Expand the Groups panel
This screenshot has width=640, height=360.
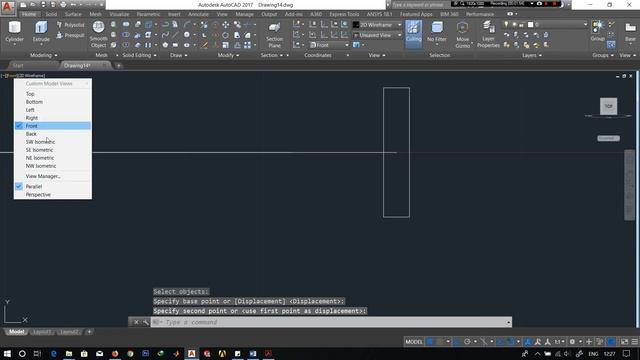(x=603, y=55)
